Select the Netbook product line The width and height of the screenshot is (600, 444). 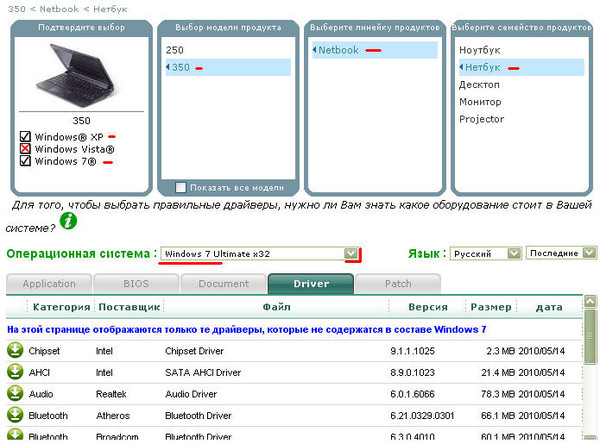coord(375,50)
